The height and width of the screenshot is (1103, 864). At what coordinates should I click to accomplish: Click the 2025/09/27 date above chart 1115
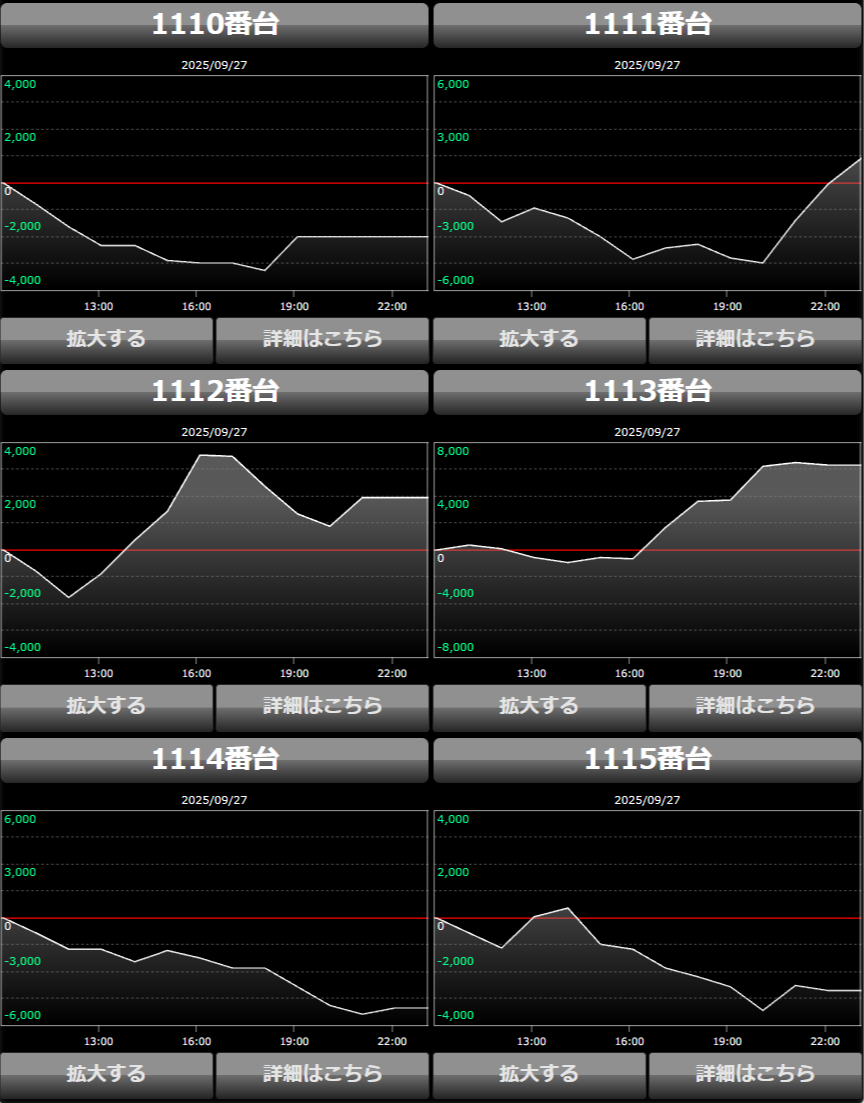tap(647, 800)
